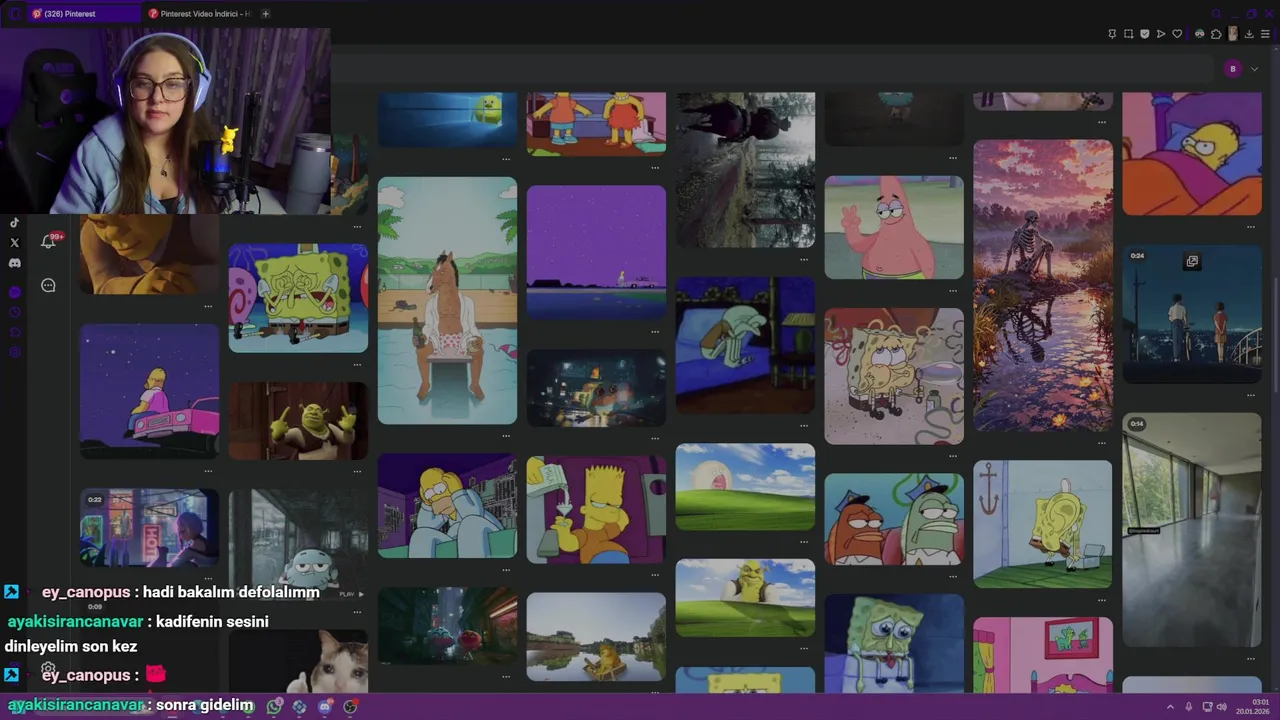This screenshot has height=720, width=1280.
Task: Switch to the Pinterest Video İndirici tab
Action: [x=198, y=14]
